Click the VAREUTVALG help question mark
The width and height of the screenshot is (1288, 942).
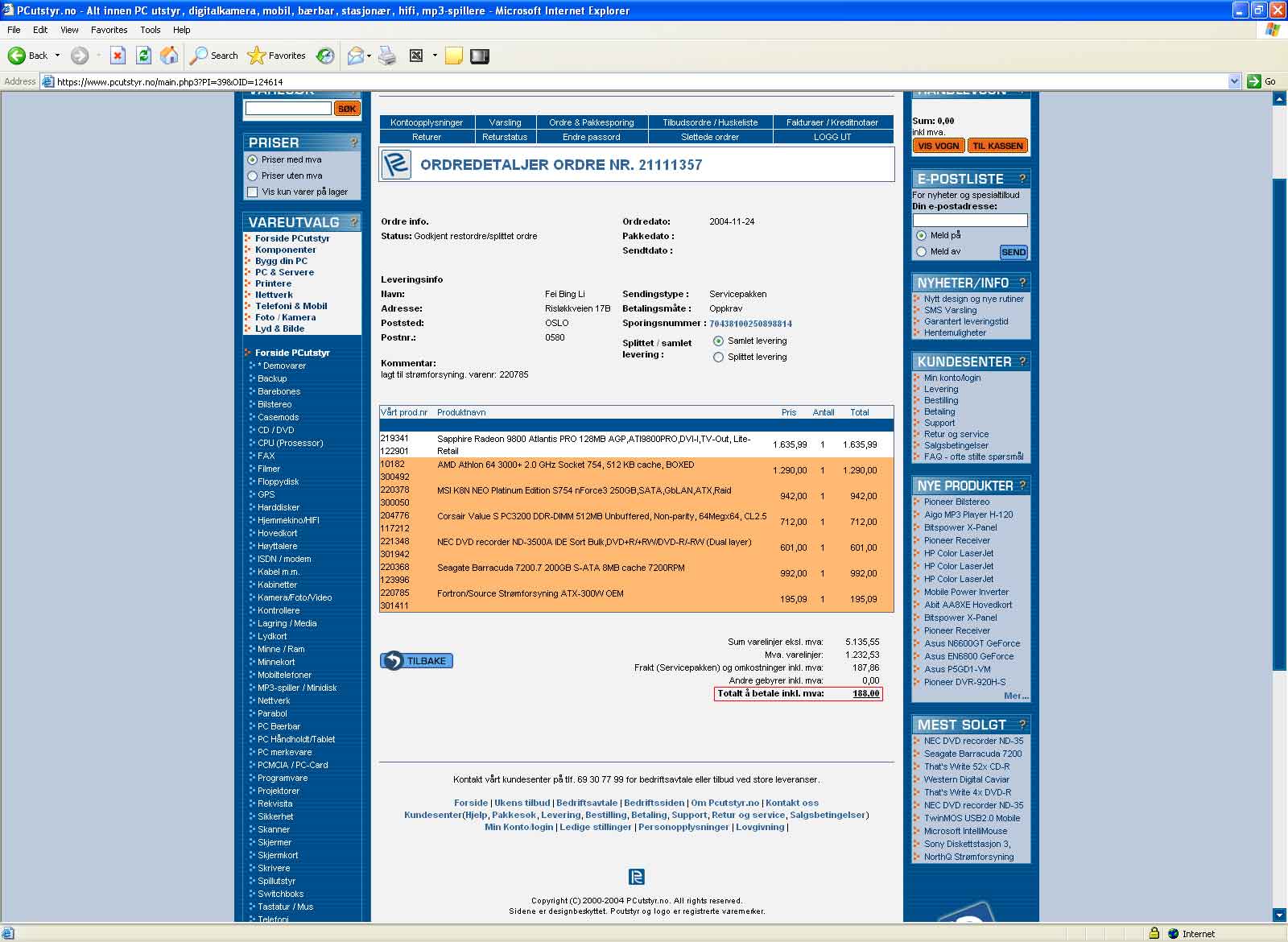353,222
